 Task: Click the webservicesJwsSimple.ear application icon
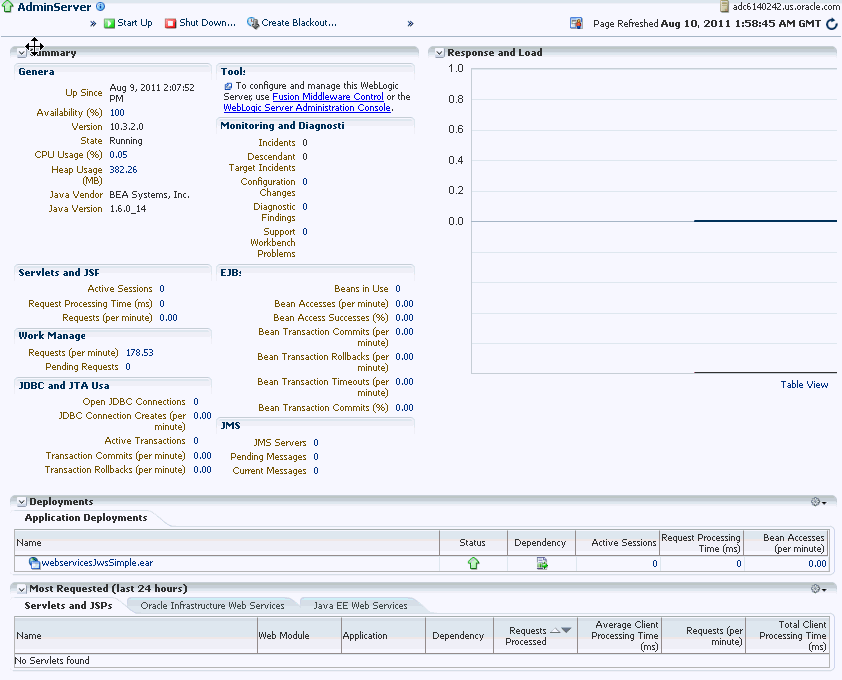34,563
